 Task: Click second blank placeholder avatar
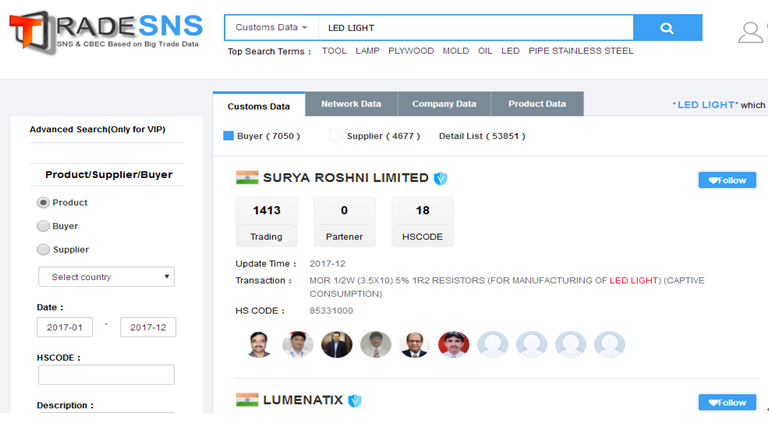point(532,344)
